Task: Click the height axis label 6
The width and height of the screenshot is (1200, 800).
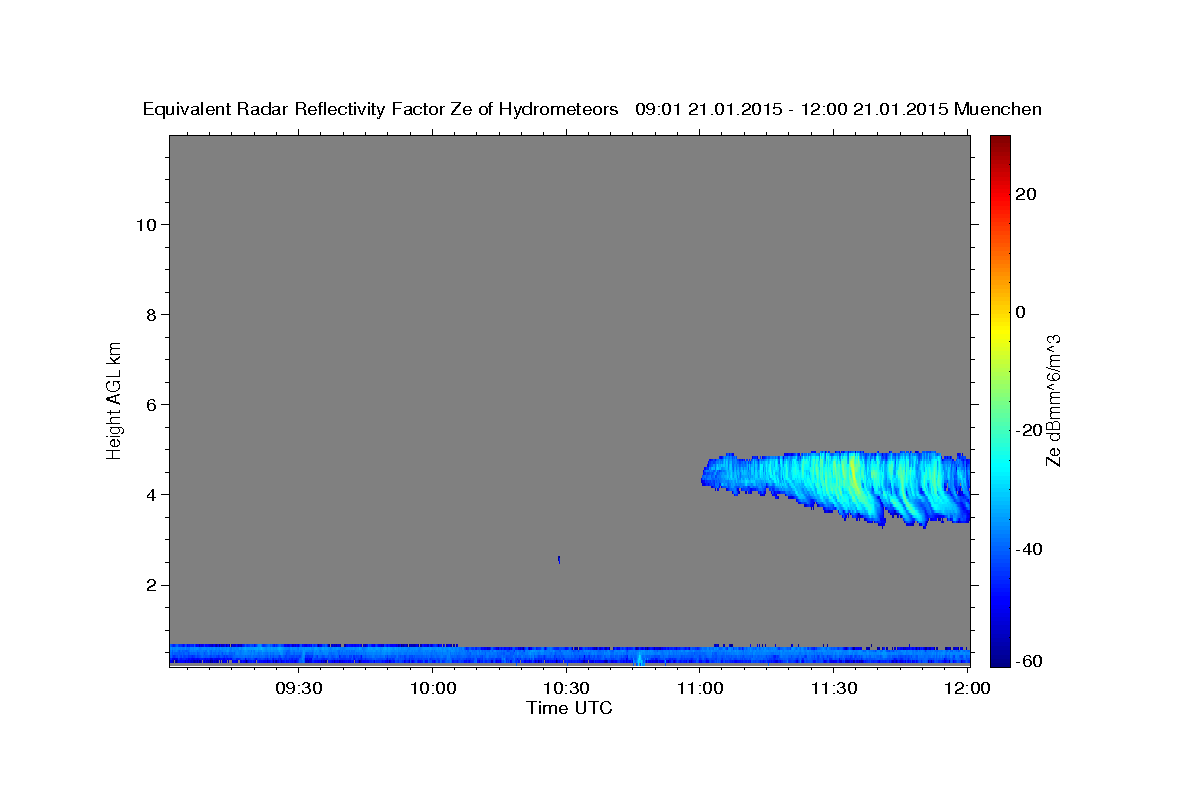Action: coord(152,404)
